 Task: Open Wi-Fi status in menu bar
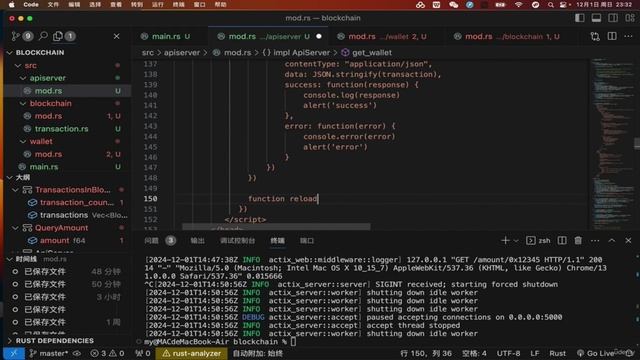[518, 4]
